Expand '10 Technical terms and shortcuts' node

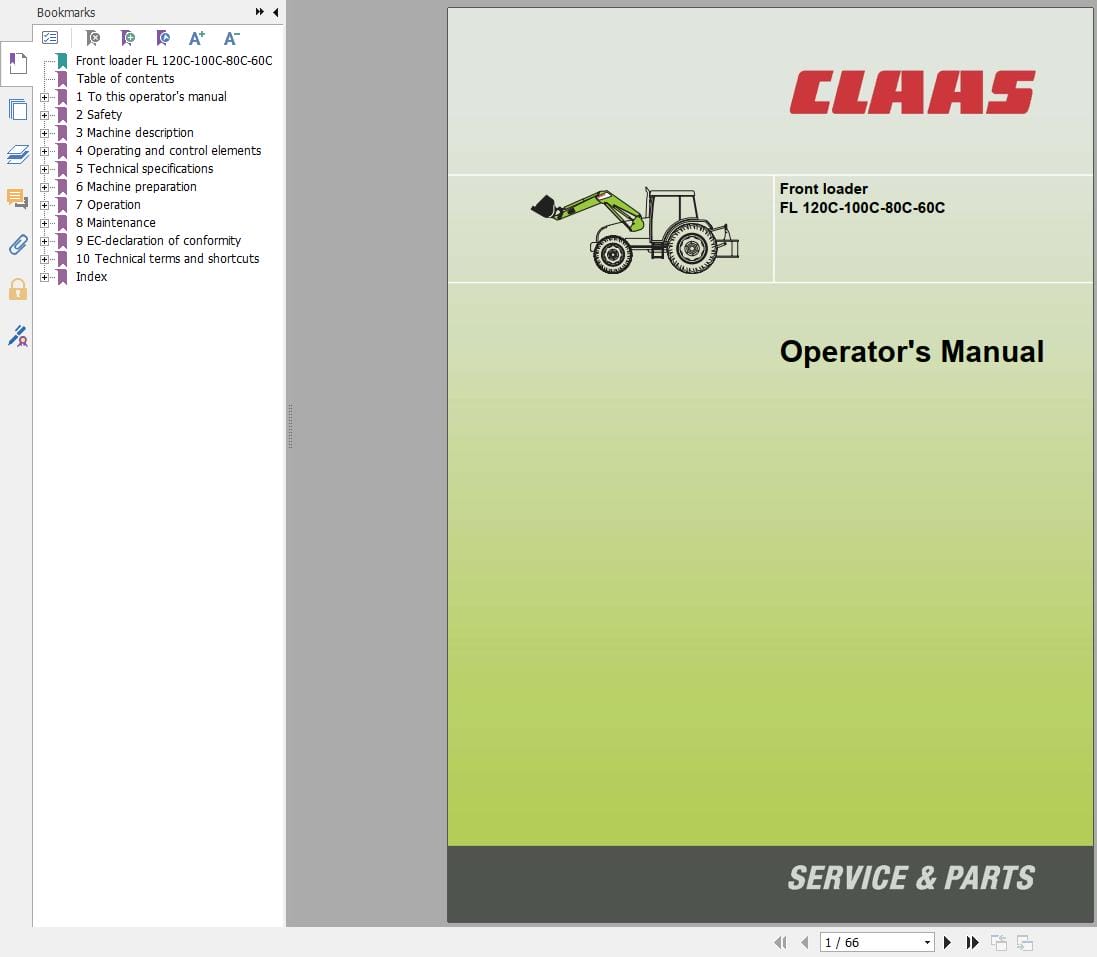45,260
